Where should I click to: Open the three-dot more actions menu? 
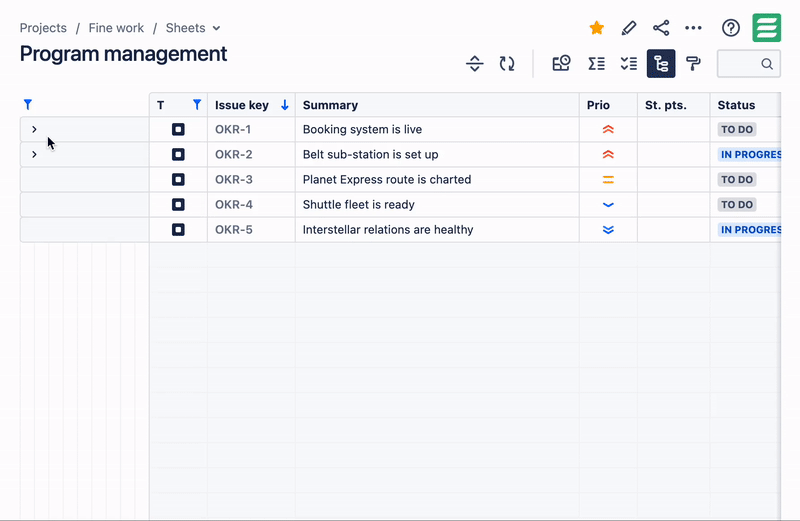(693, 28)
